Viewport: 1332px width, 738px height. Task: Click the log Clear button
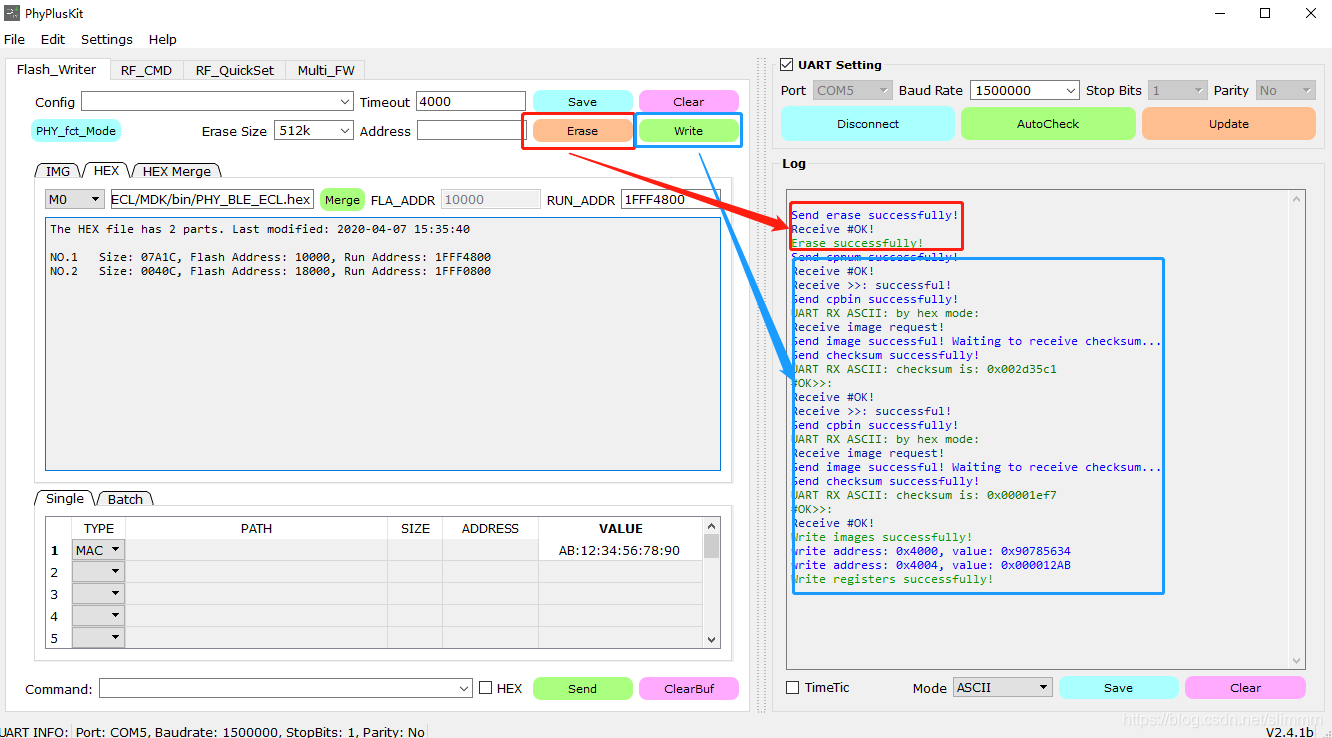[x=1245, y=688]
